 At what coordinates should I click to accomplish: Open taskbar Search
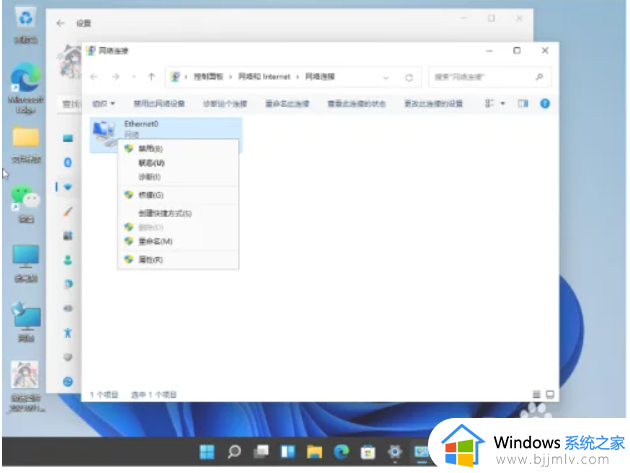[x=234, y=452]
